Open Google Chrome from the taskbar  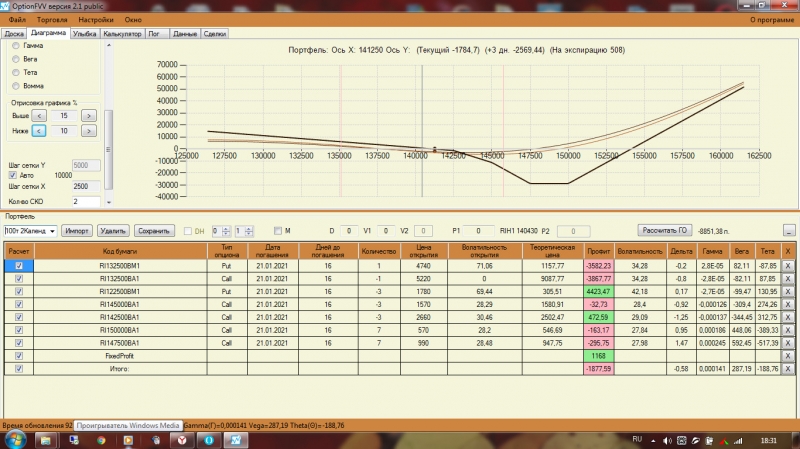coord(101,440)
